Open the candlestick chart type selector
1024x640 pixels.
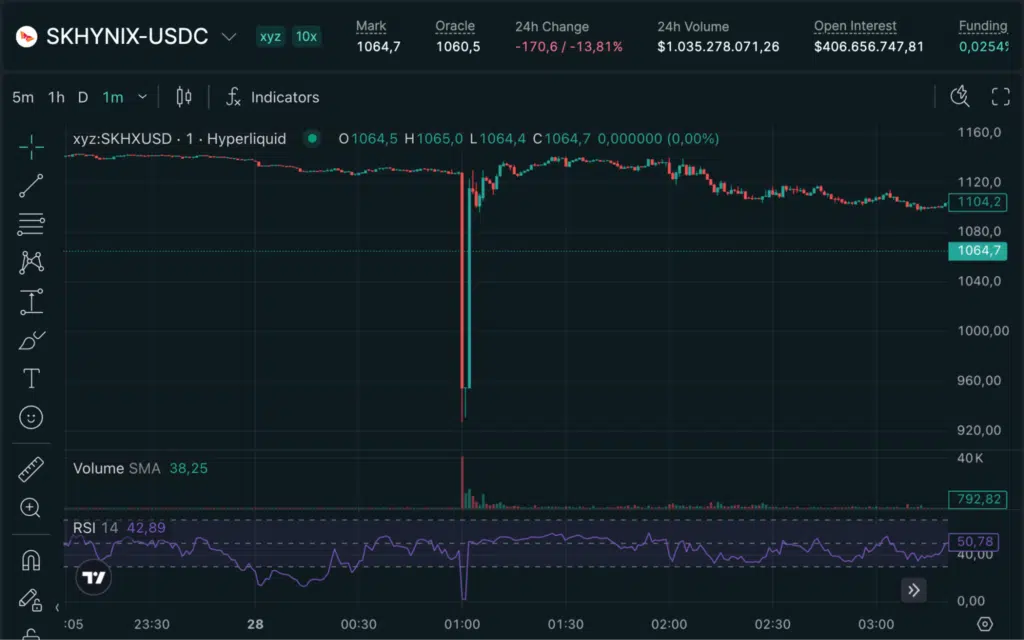184,97
